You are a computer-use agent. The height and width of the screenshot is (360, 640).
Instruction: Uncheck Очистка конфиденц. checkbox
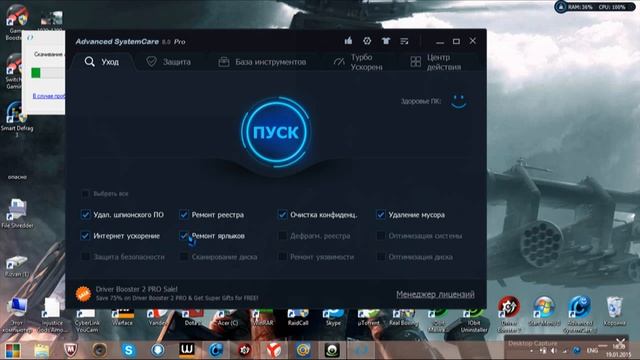coord(282,215)
